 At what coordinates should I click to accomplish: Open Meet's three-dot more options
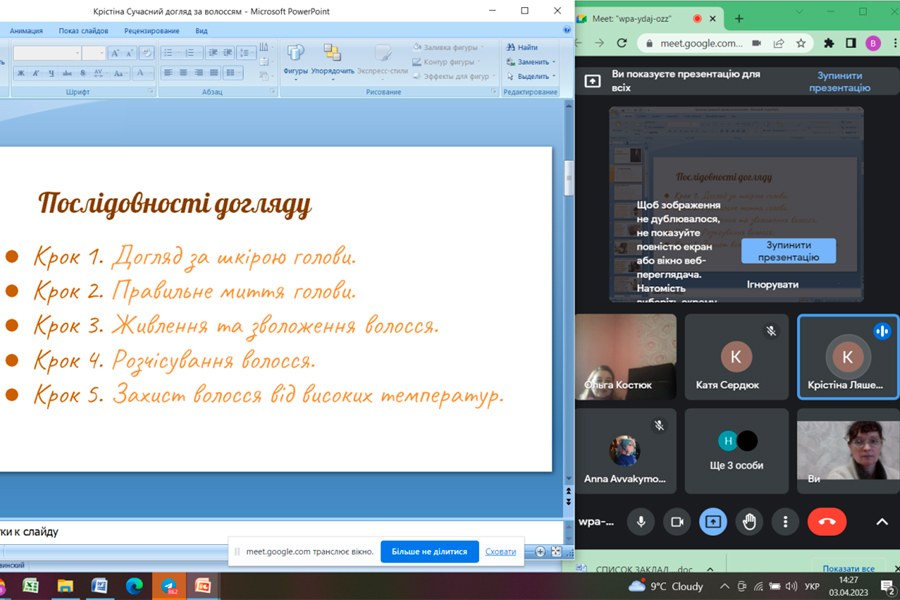coord(786,521)
